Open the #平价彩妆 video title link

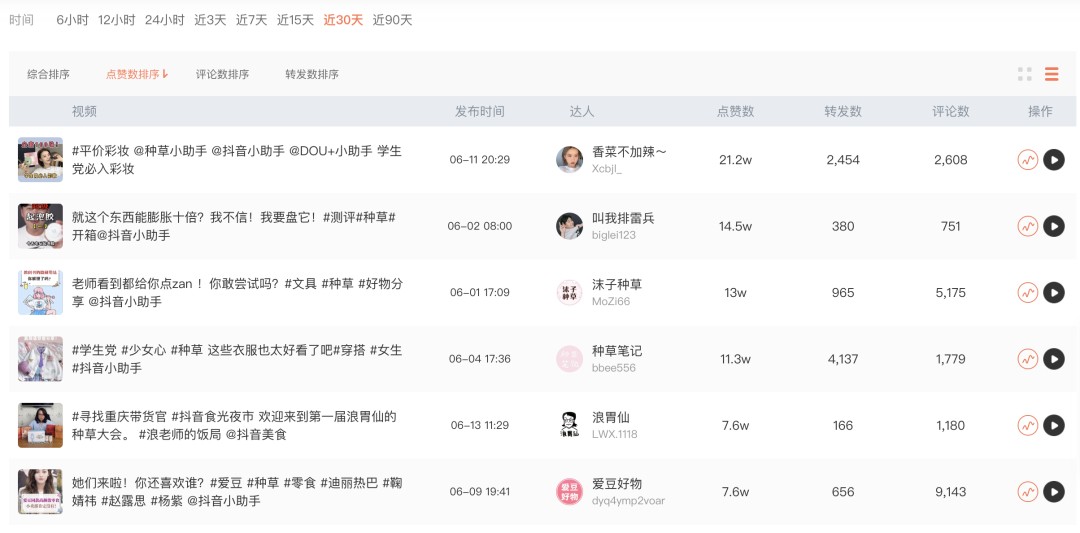[x=237, y=160]
